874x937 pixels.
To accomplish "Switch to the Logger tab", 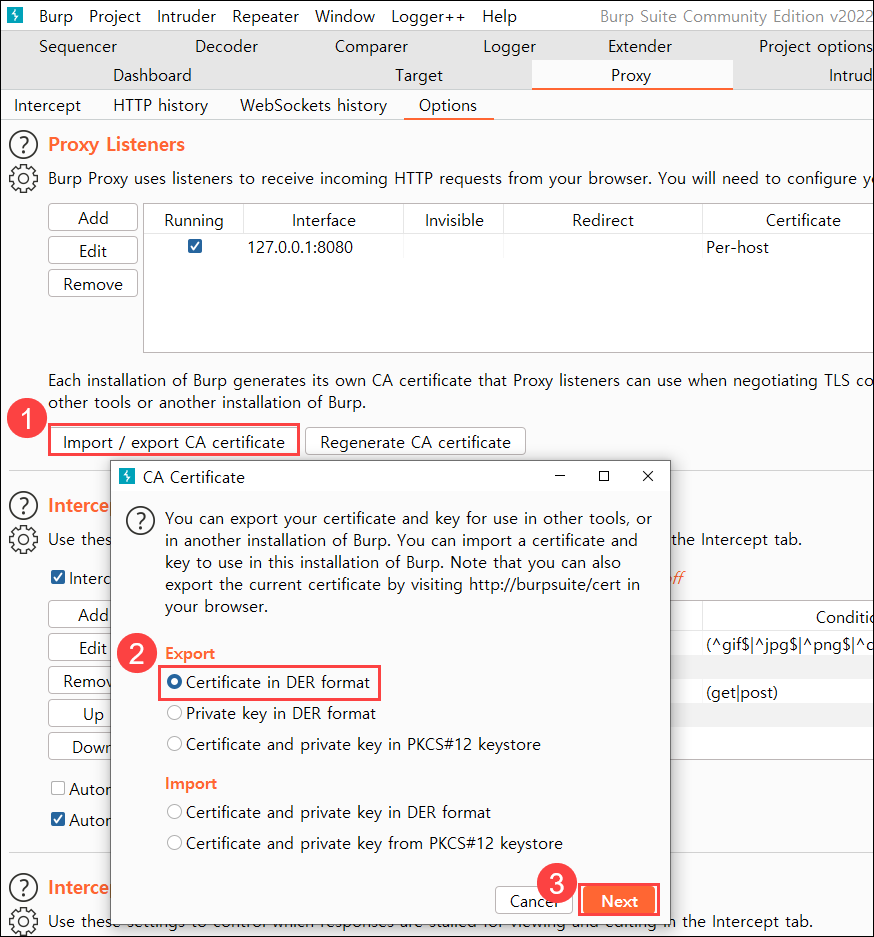I will tap(510, 46).
